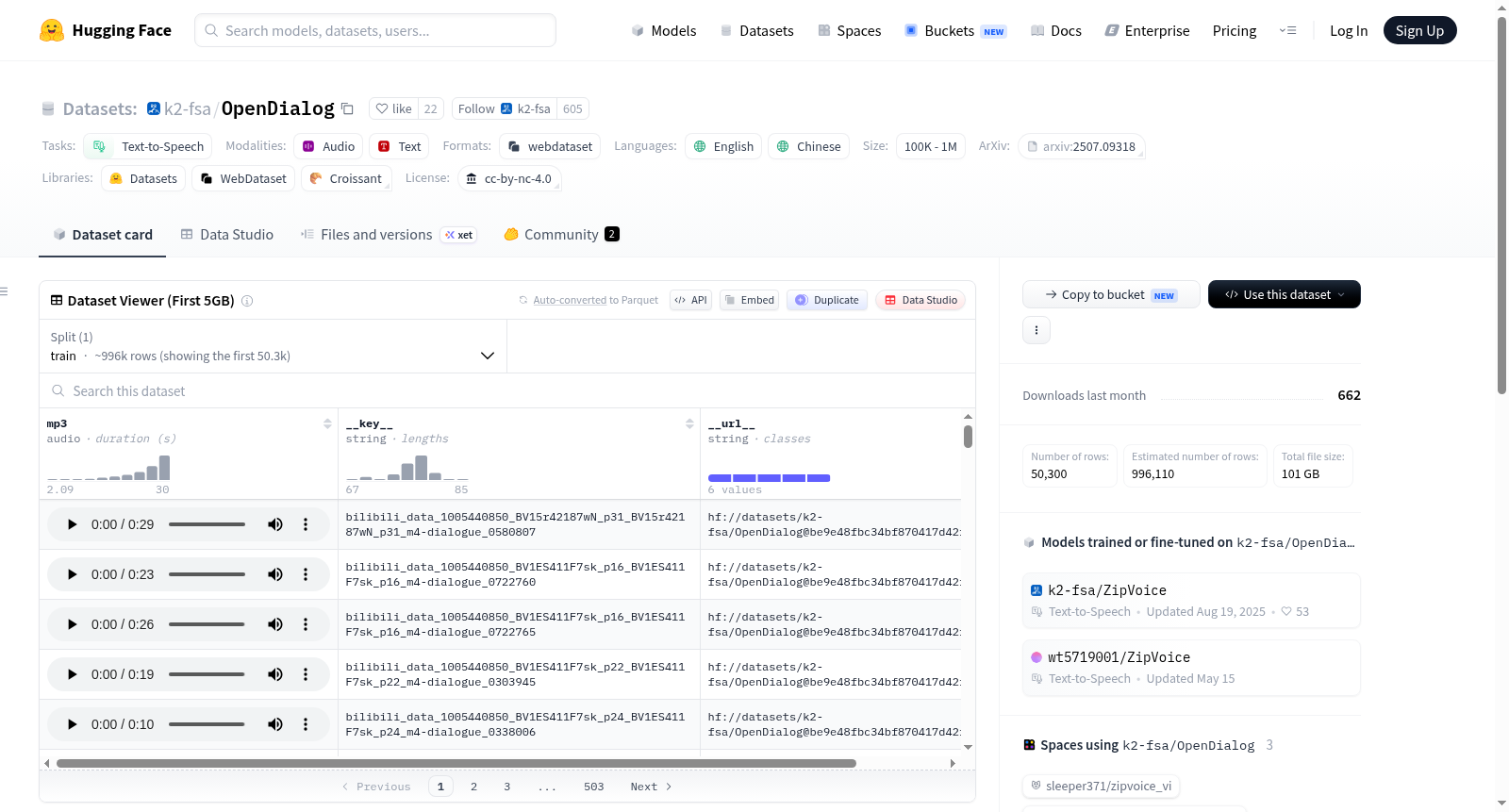The height and width of the screenshot is (812, 1509).
Task: Play the 0:23 audio clip
Action: 72,574
